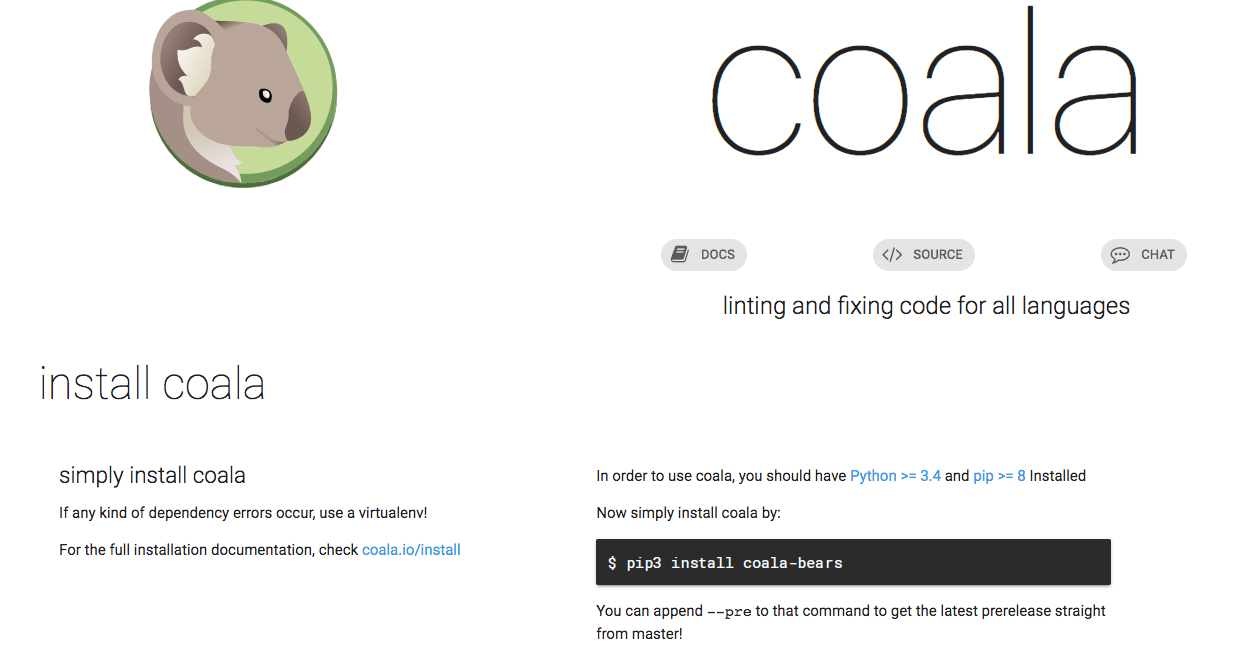Viewport: 1259px width, 646px height.
Task: Click the code brackets icon on Source button
Action: tap(892, 254)
